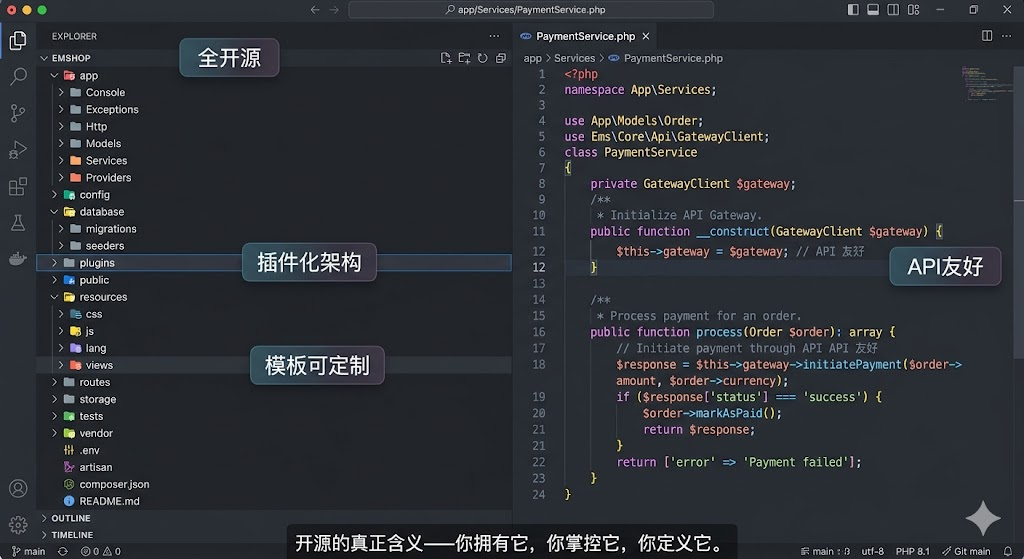Open the Source Control view
This screenshot has height=559, width=1024.
(18, 113)
